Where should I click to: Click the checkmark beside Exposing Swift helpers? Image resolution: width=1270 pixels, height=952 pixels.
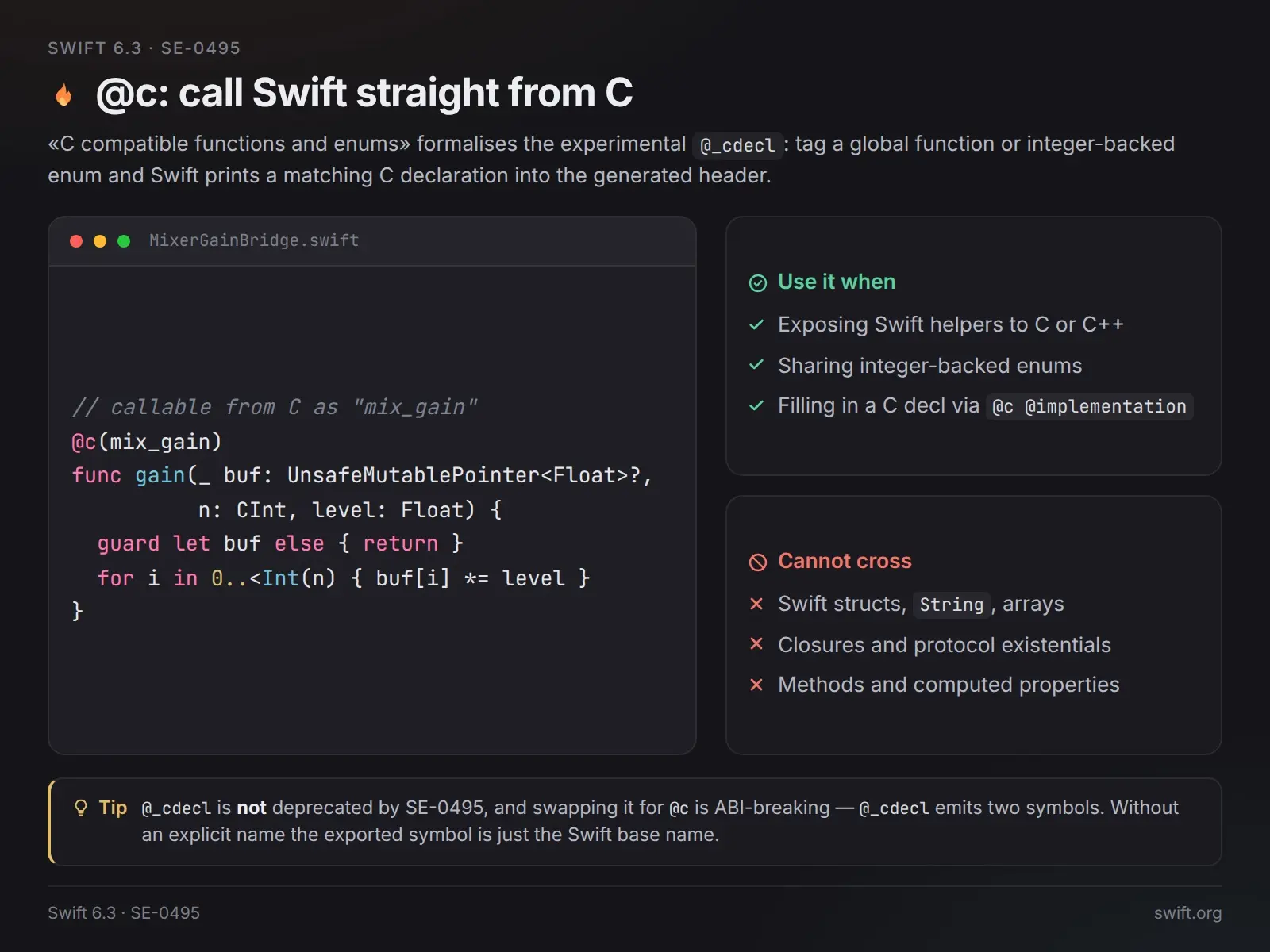[x=756, y=324]
